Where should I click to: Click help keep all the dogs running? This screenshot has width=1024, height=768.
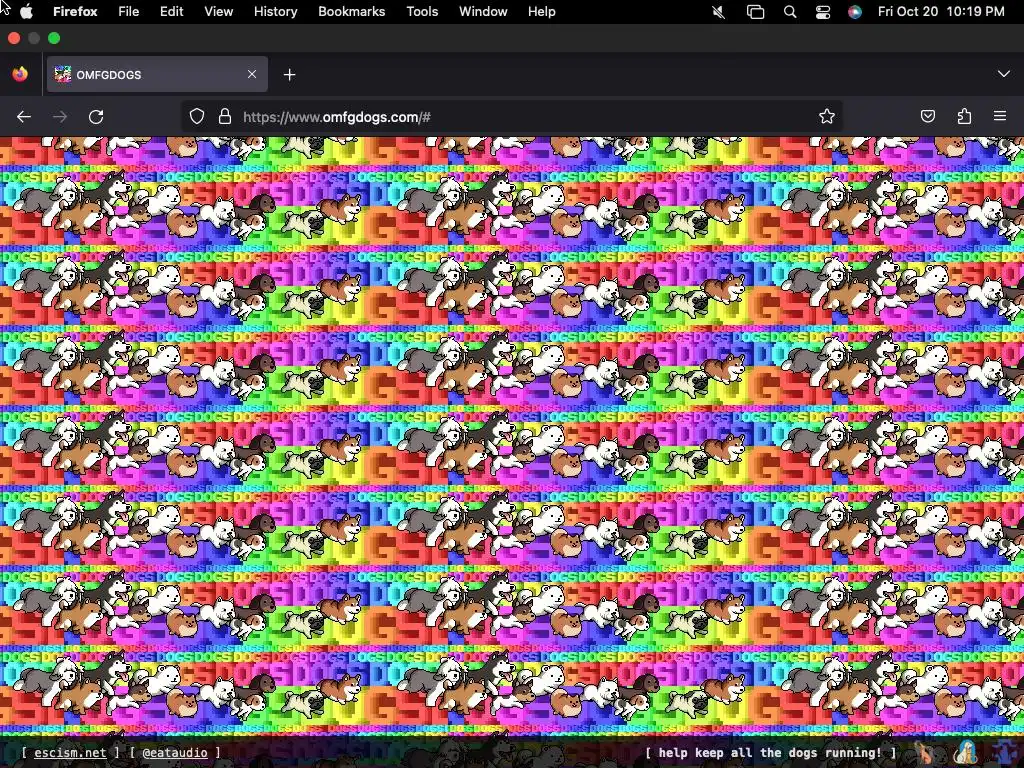click(770, 752)
